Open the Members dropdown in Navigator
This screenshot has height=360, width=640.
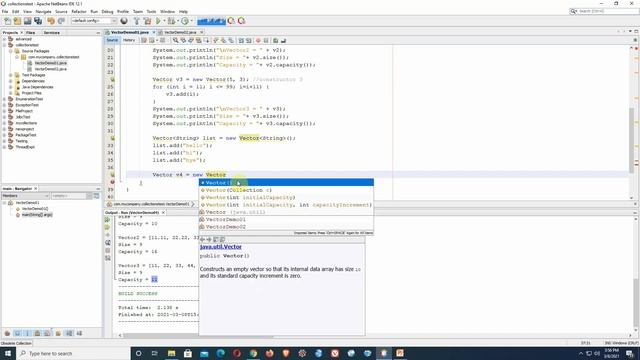[x=26, y=196]
